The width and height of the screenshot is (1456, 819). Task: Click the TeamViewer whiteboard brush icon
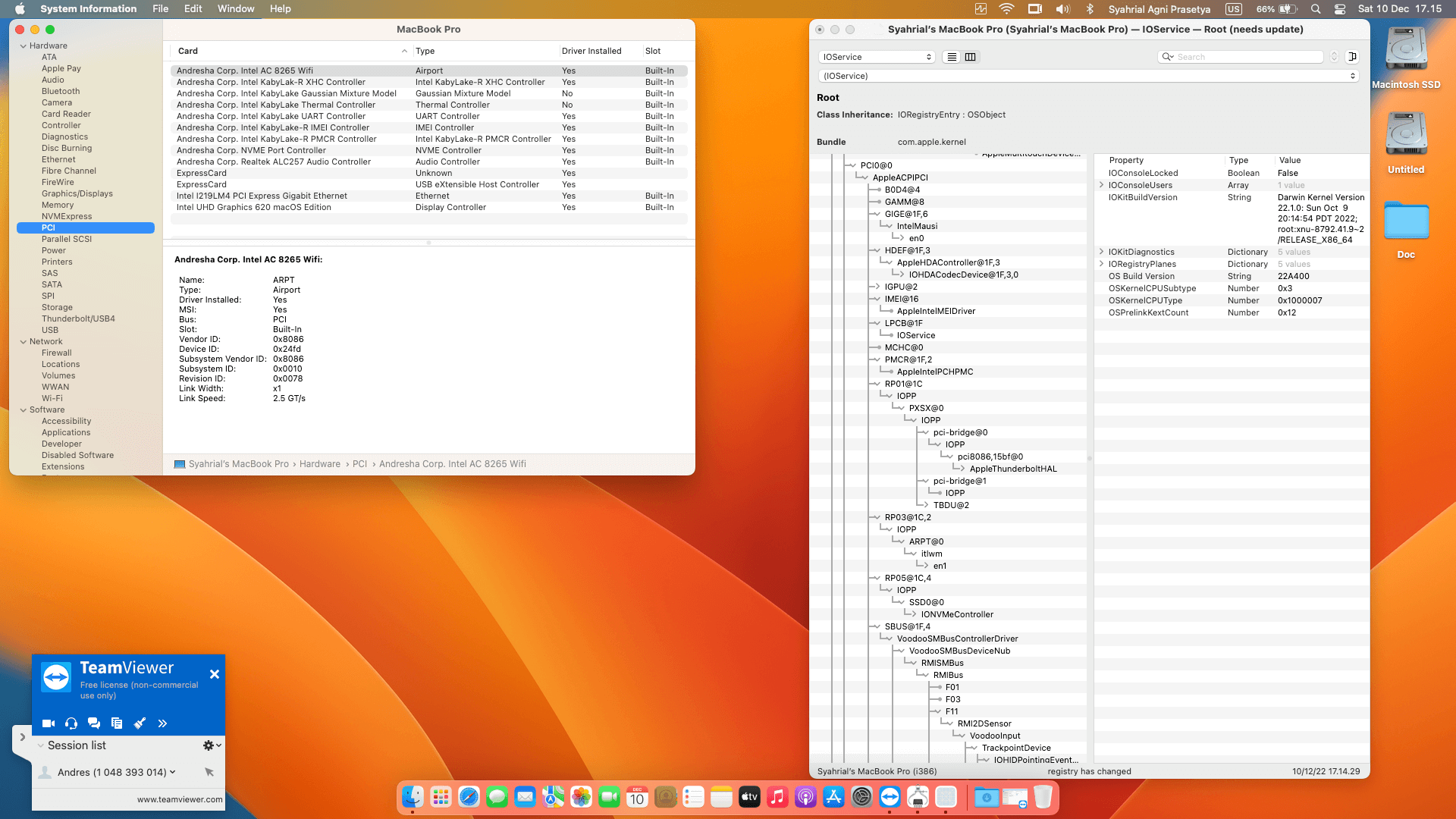click(x=140, y=723)
